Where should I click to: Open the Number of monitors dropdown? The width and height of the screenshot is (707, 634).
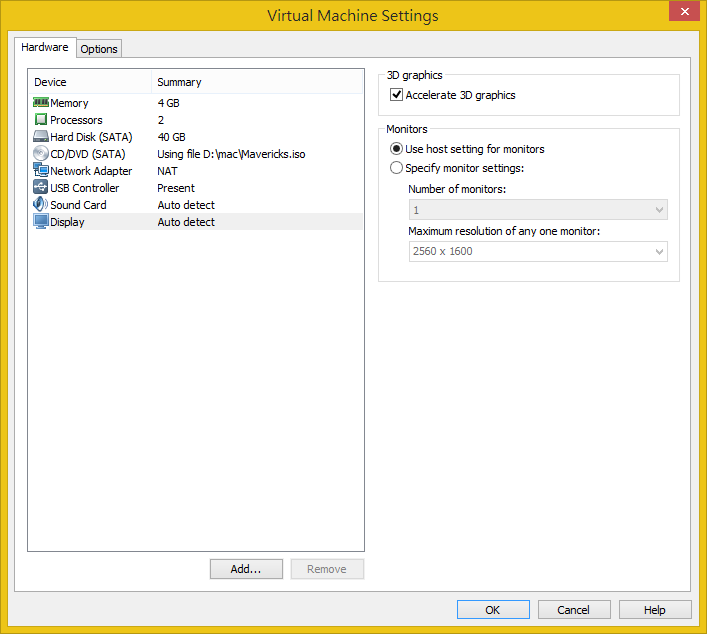538,210
